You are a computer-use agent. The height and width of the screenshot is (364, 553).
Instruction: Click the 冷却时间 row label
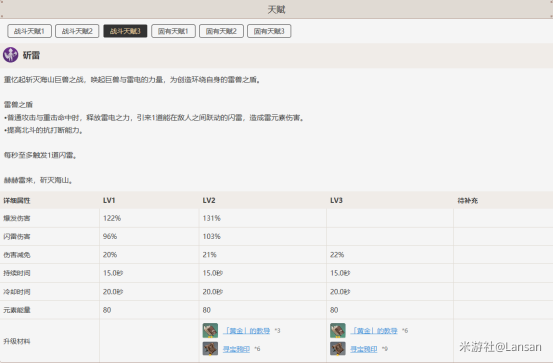click(17, 292)
